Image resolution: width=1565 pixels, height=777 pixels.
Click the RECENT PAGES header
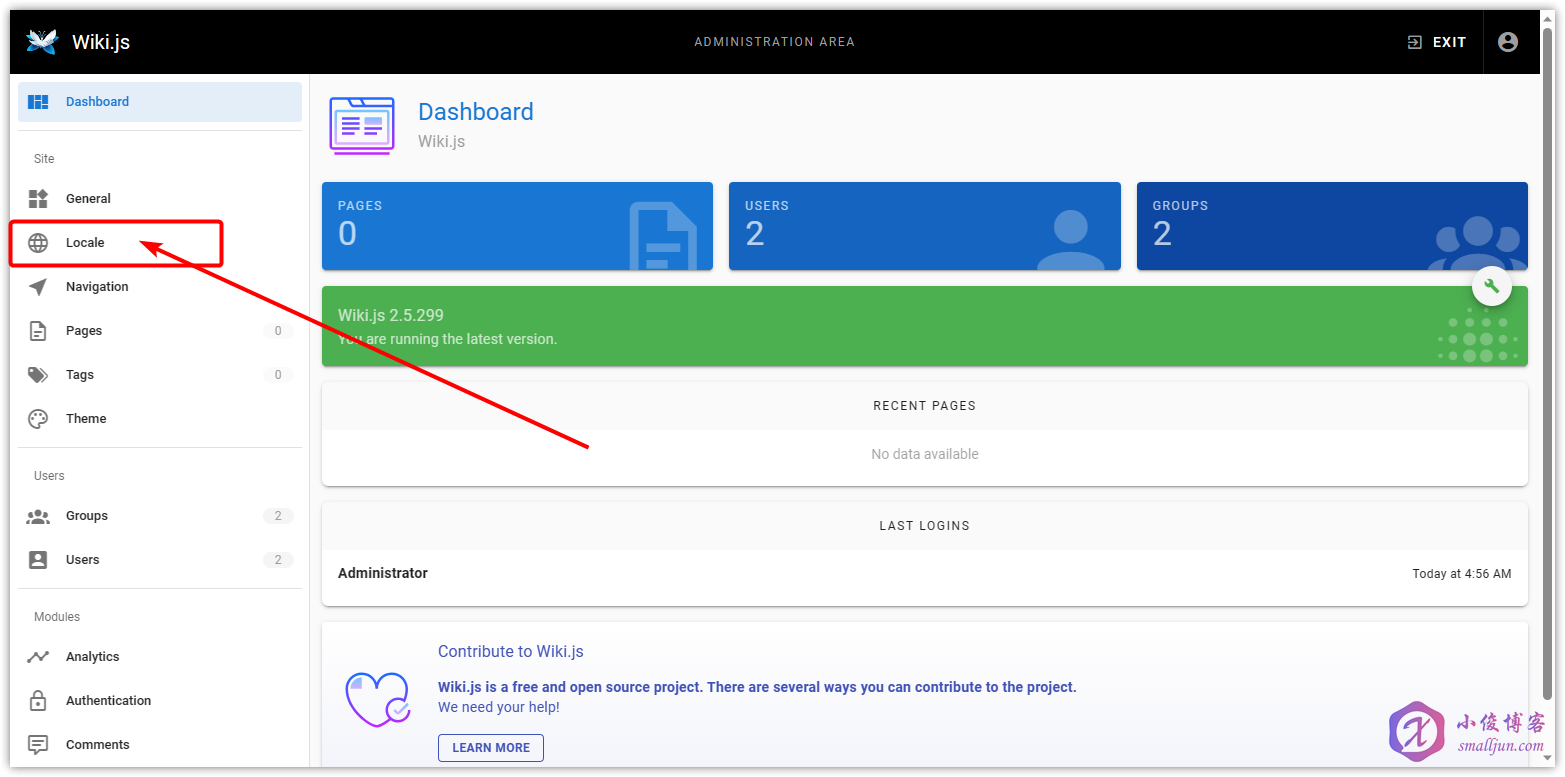pos(925,406)
